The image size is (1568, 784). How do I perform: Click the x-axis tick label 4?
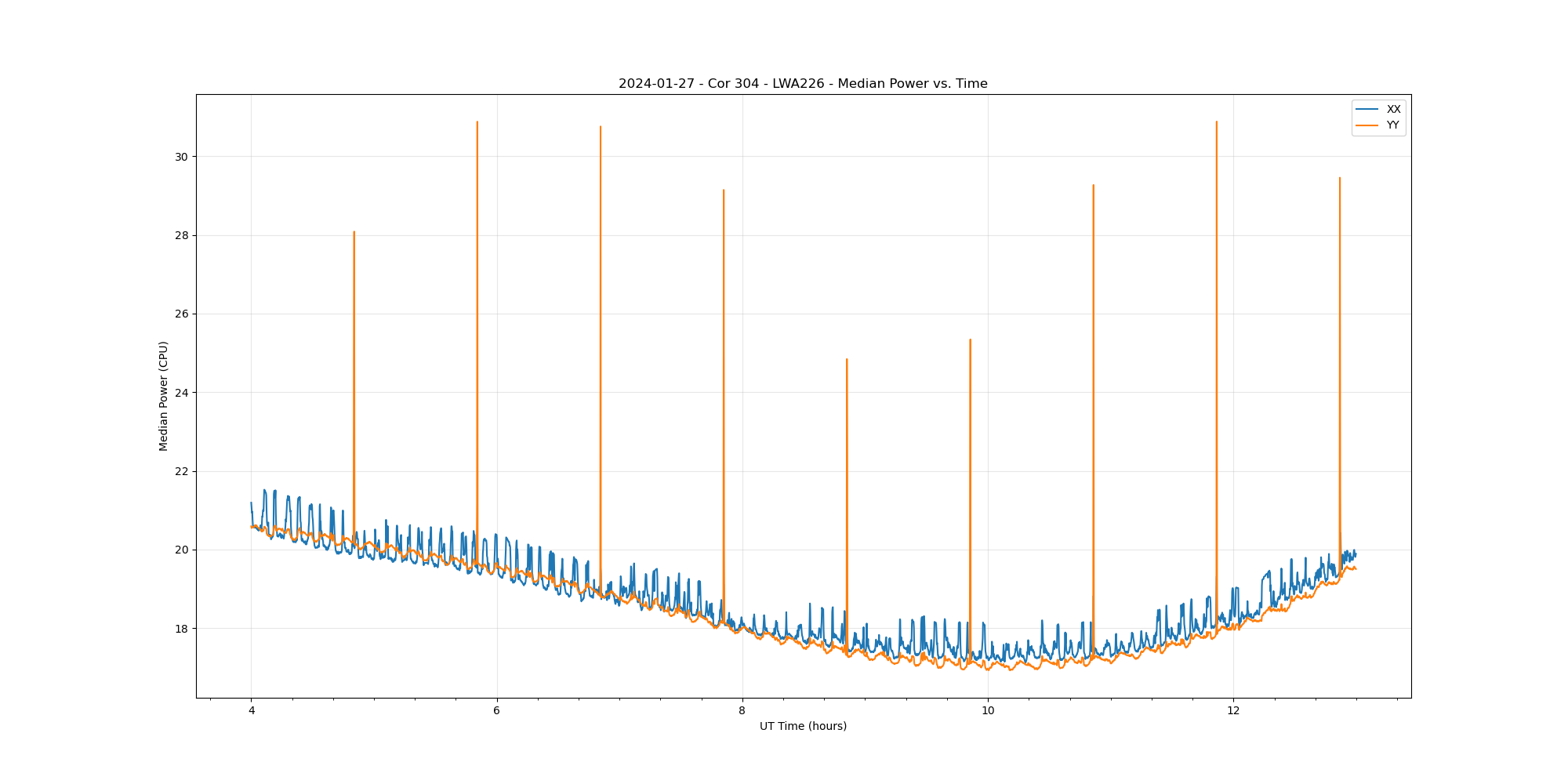251,711
